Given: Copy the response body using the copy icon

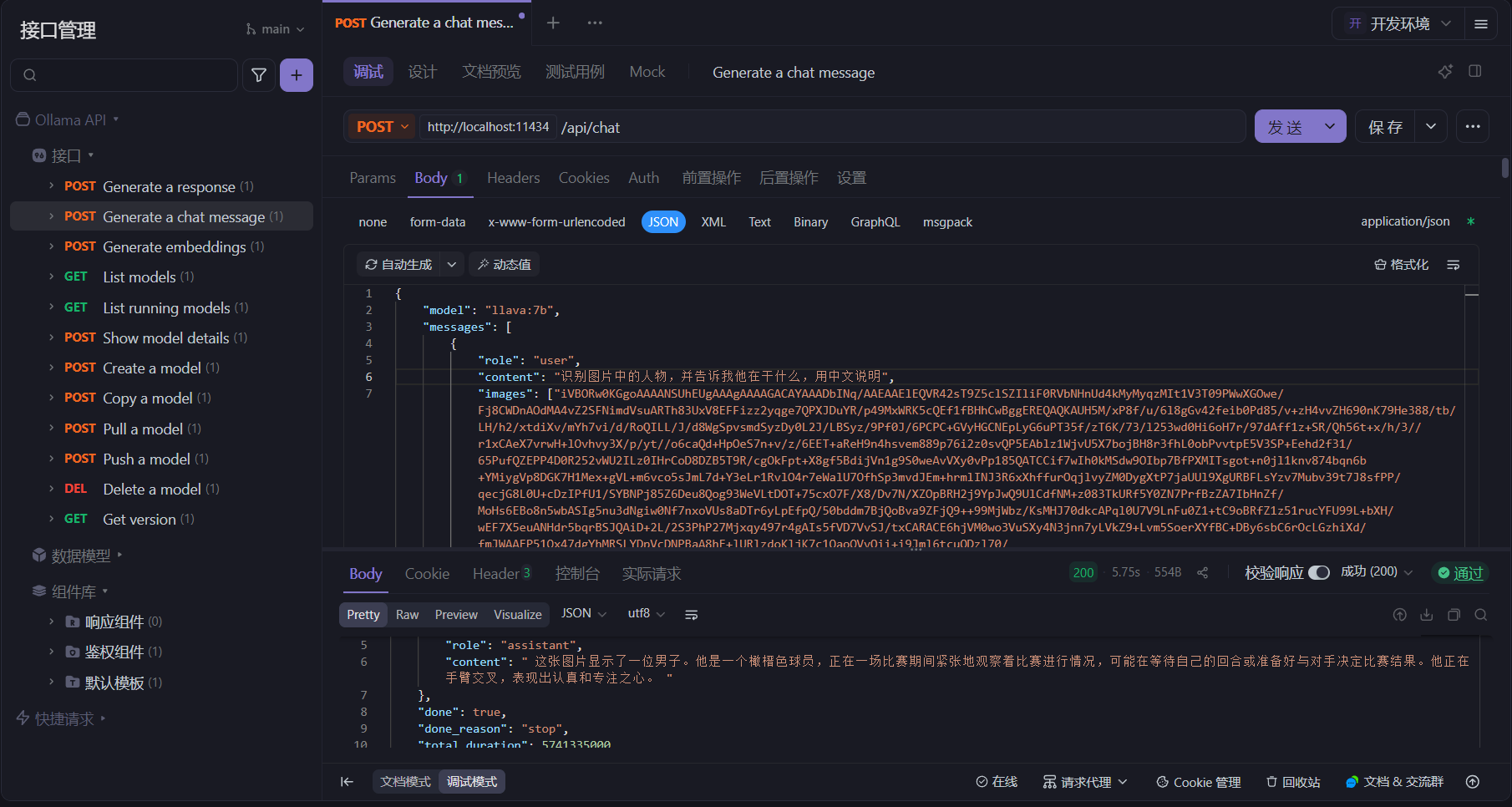Looking at the screenshot, I should point(1454,614).
